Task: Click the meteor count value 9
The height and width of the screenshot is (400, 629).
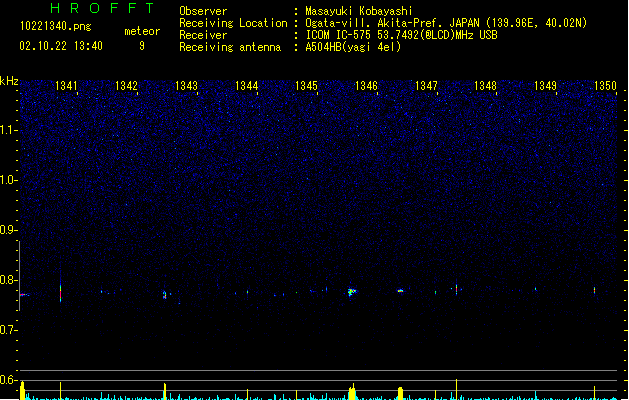Action: point(142,46)
